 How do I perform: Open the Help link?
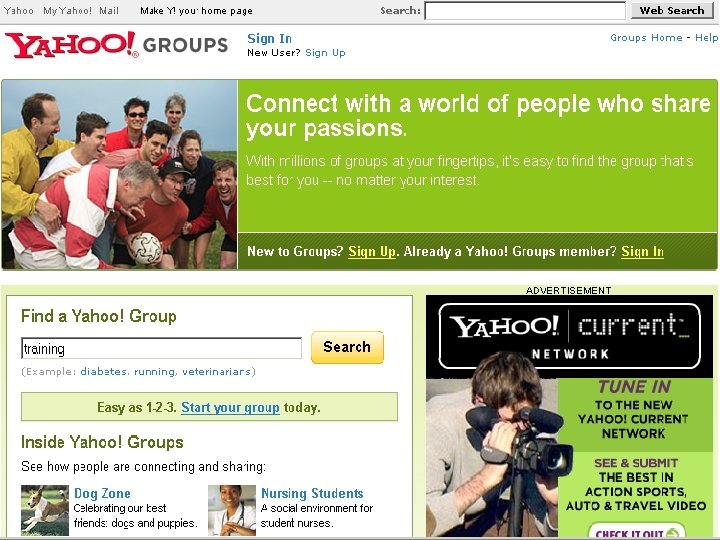pyautogui.click(x=706, y=38)
